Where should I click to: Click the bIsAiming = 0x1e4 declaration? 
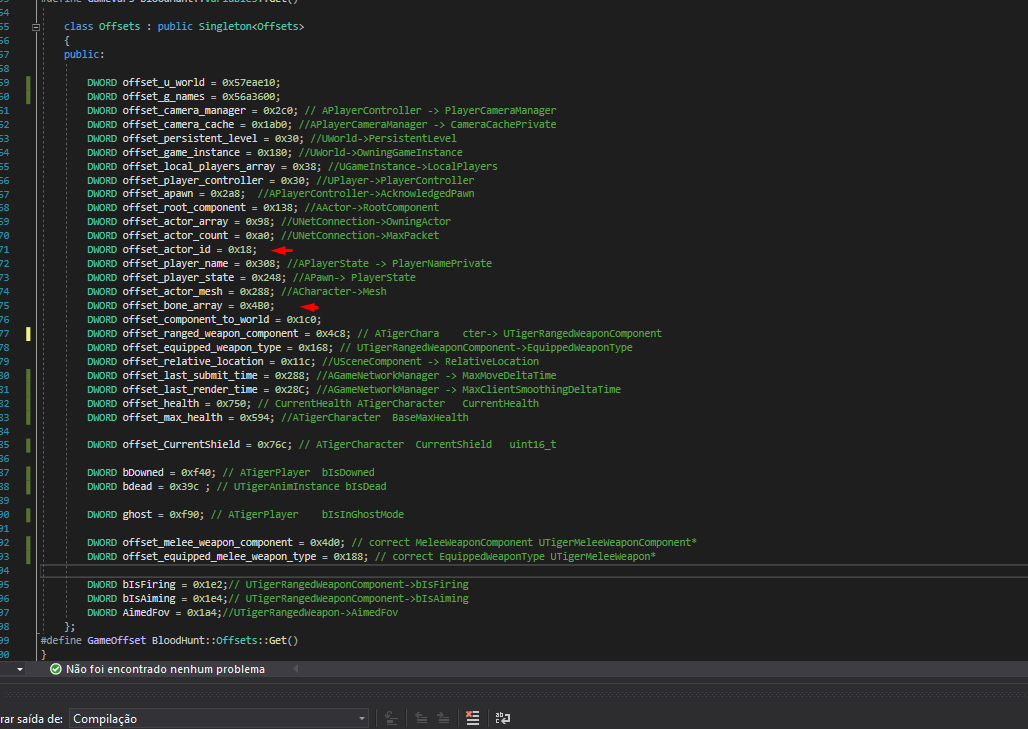pos(157,599)
